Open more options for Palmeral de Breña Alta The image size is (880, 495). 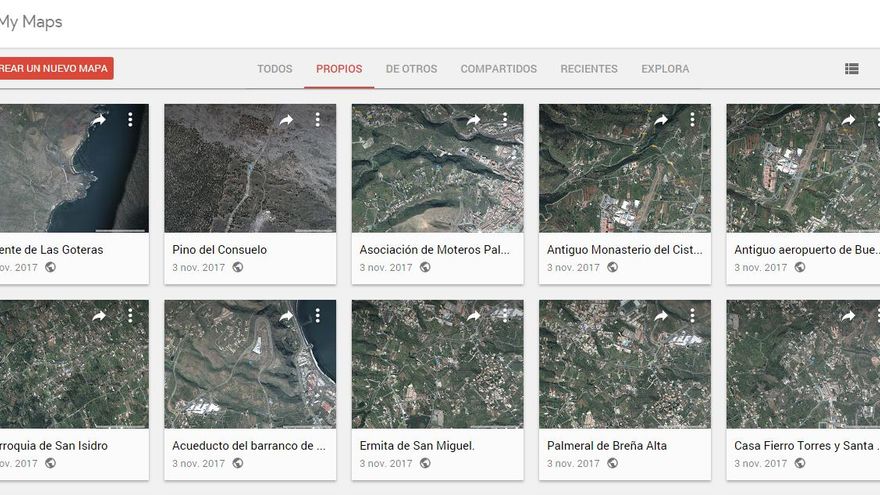coord(692,316)
